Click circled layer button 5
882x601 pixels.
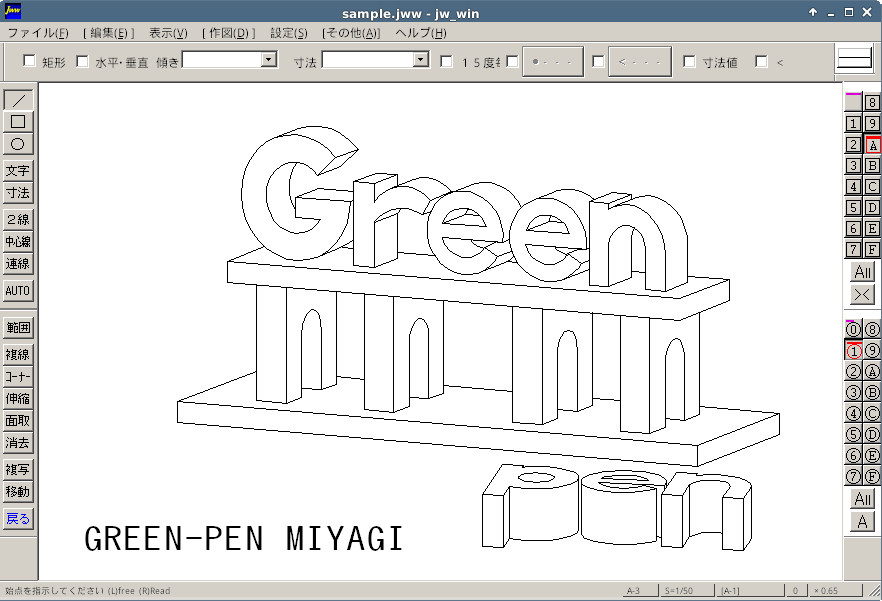click(853, 434)
